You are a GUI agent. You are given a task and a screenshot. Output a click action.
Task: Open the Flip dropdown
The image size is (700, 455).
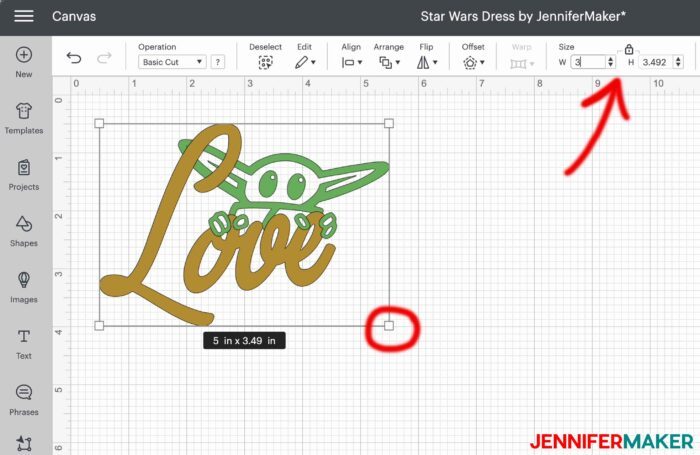click(x=427, y=63)
